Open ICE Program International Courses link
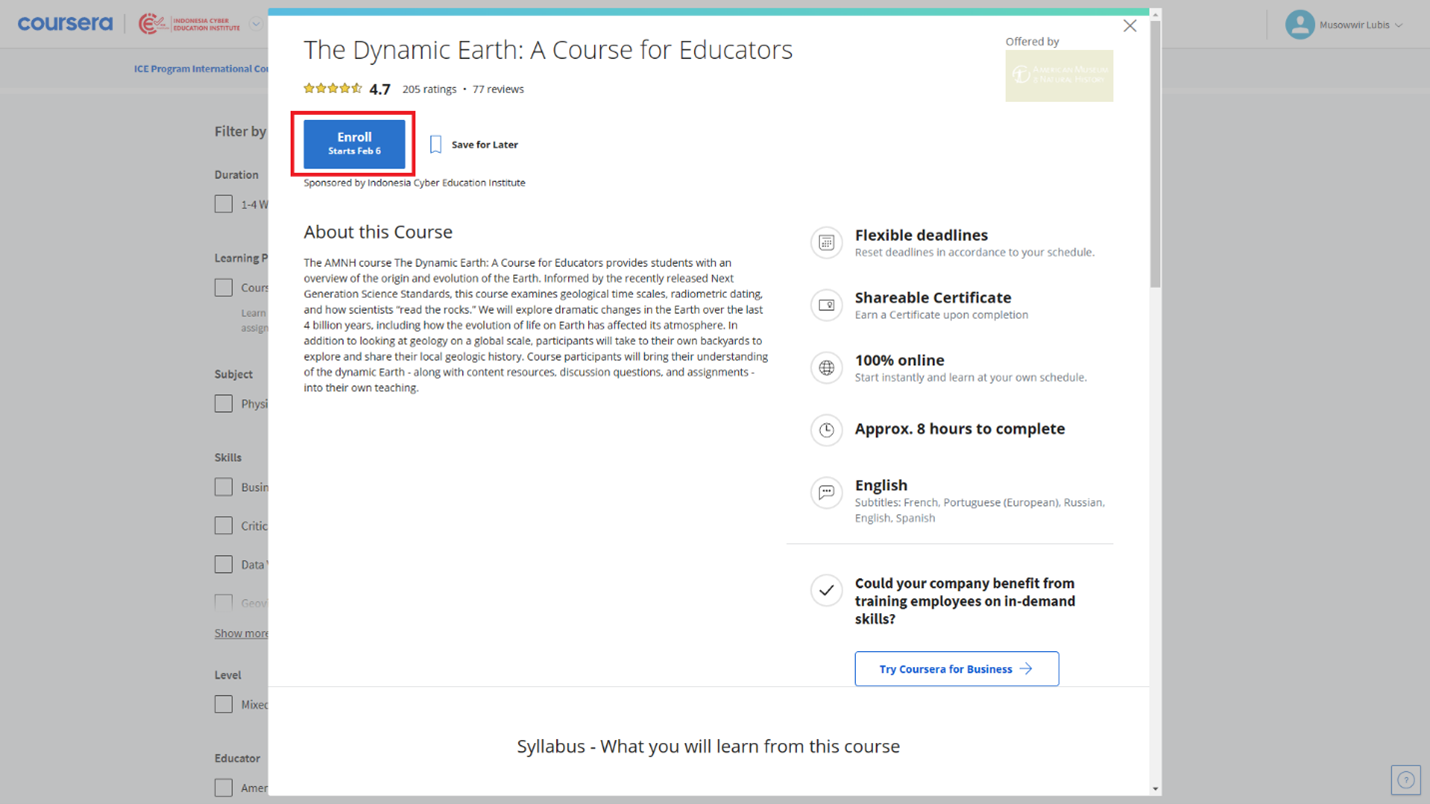The image size is (1430, 804). 201,69
